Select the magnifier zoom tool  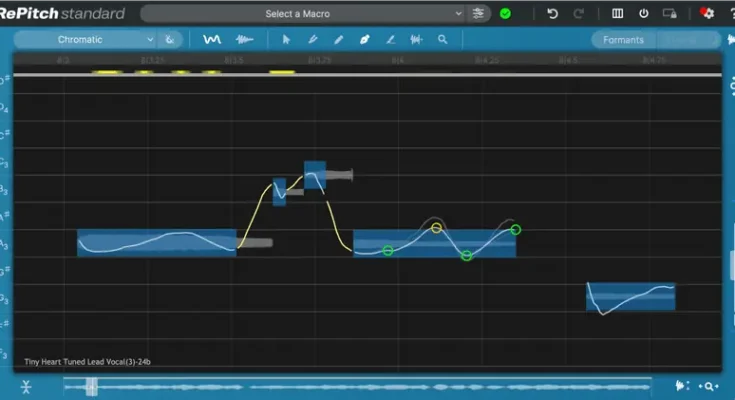[x=442, y=40]
